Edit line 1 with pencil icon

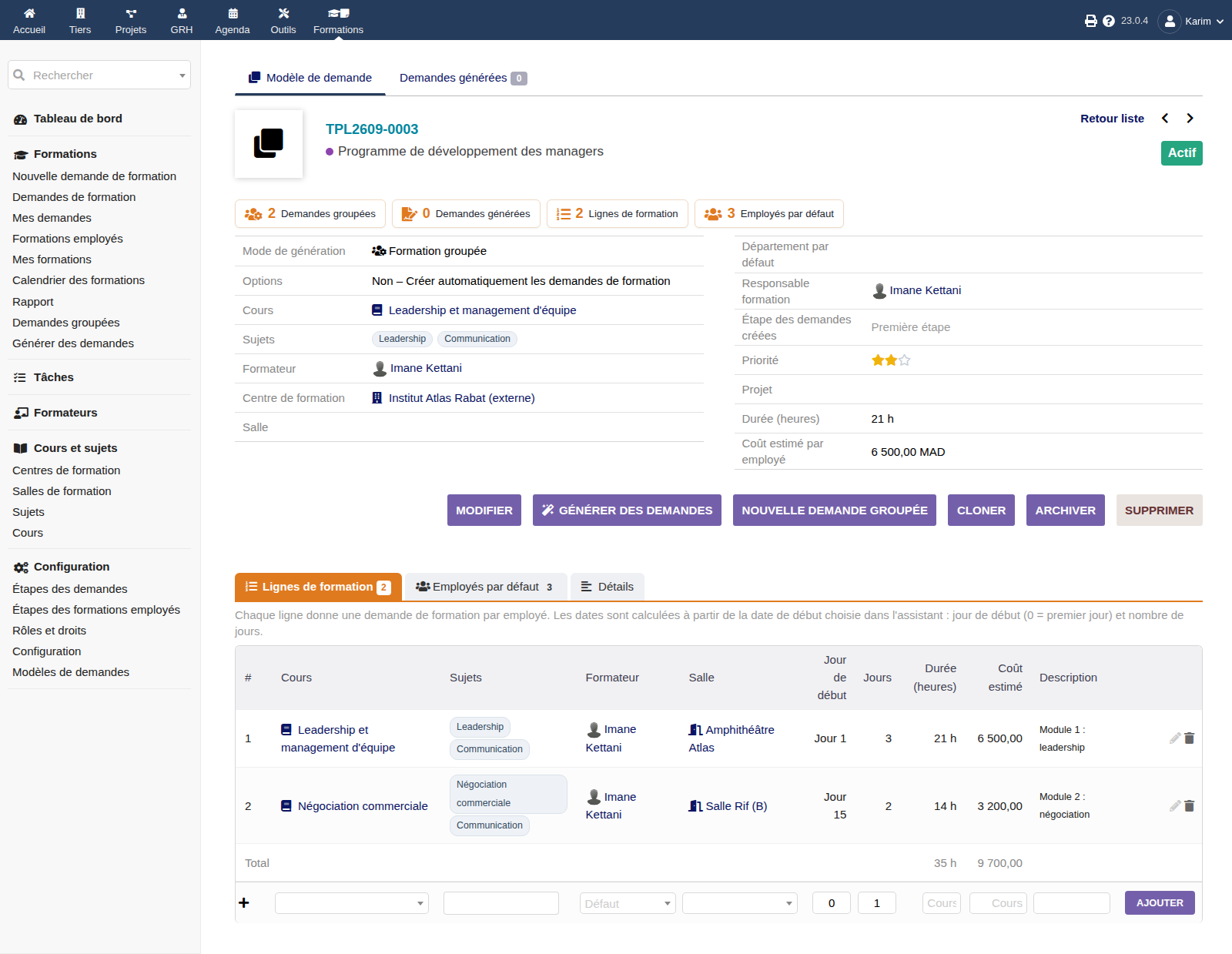click(1175, 738)
